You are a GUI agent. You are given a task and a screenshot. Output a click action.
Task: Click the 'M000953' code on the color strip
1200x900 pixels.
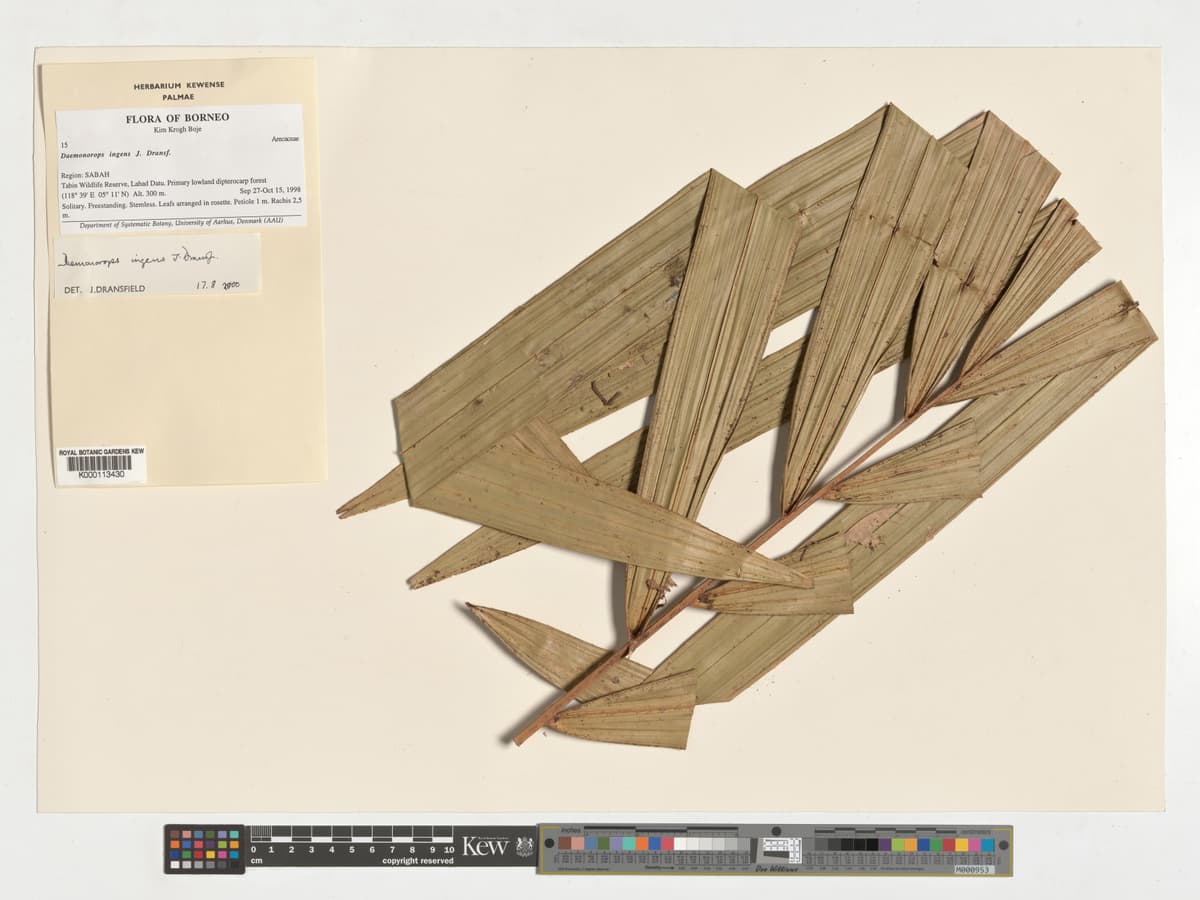[x=974, y=870]
